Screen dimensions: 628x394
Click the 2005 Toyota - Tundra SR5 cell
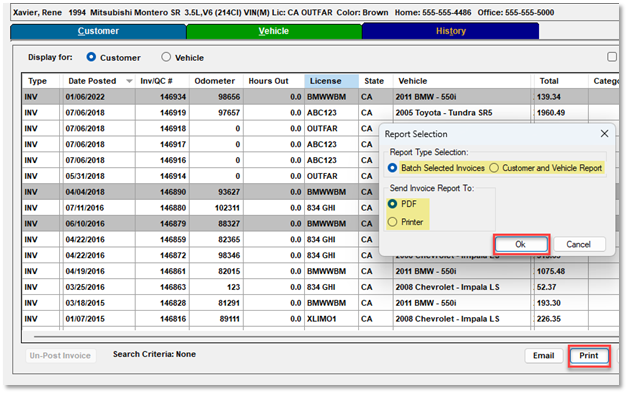(x=463, y=113)
